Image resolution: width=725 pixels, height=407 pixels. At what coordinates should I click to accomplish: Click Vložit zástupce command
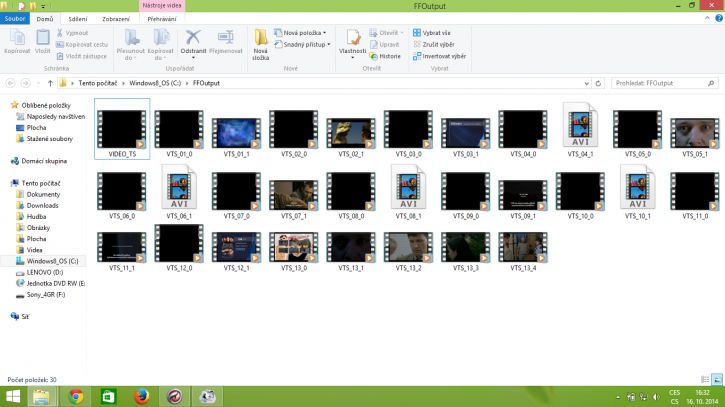(x=81, y=56)
